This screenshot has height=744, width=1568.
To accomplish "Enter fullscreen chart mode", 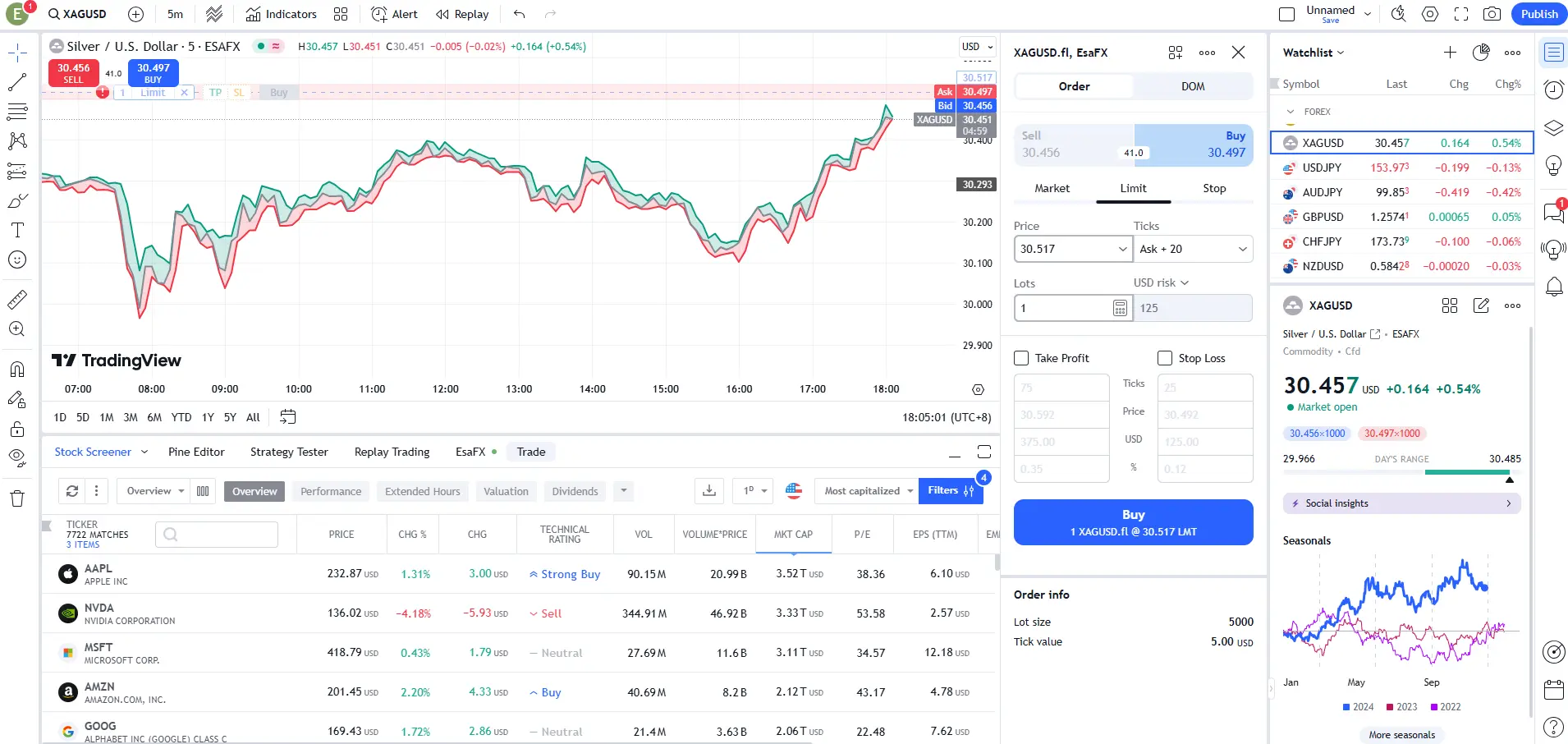I will coord(1461,14).
